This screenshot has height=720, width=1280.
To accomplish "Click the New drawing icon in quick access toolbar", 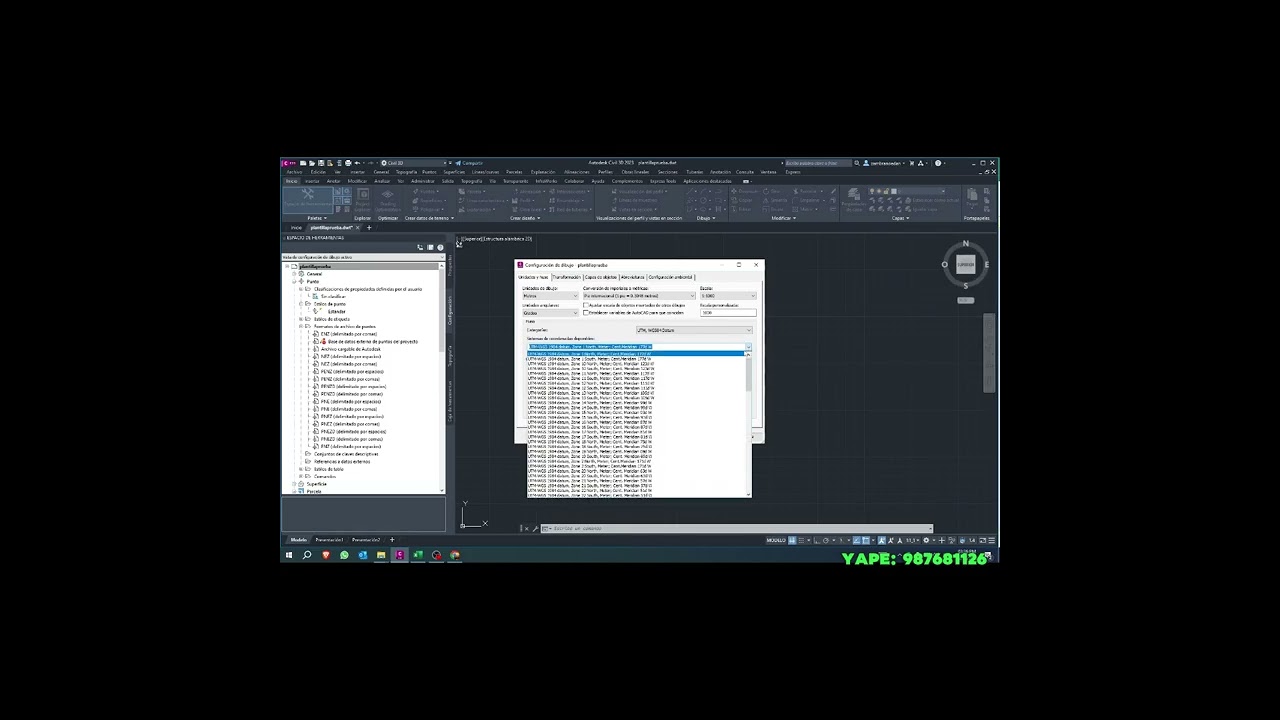I will tap(303, 163).
